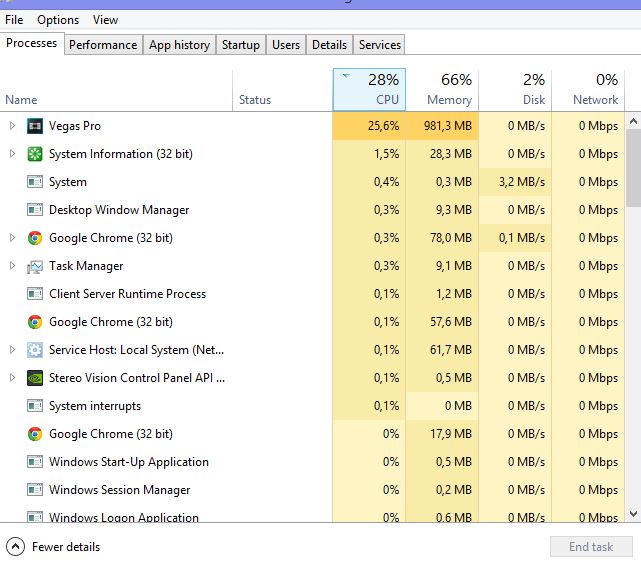Open the Options menu

58,20
